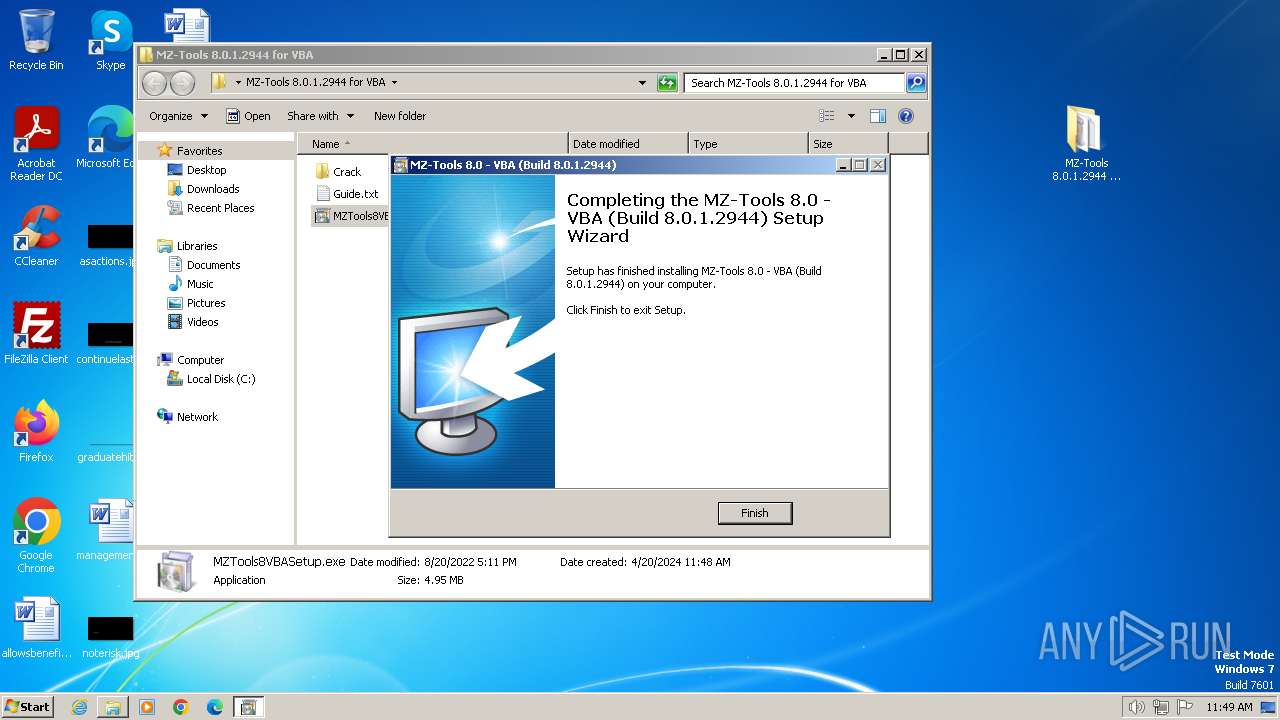Sort files by the Size column header
This screenshot has height=720, width=1280.
pos(848,144)
